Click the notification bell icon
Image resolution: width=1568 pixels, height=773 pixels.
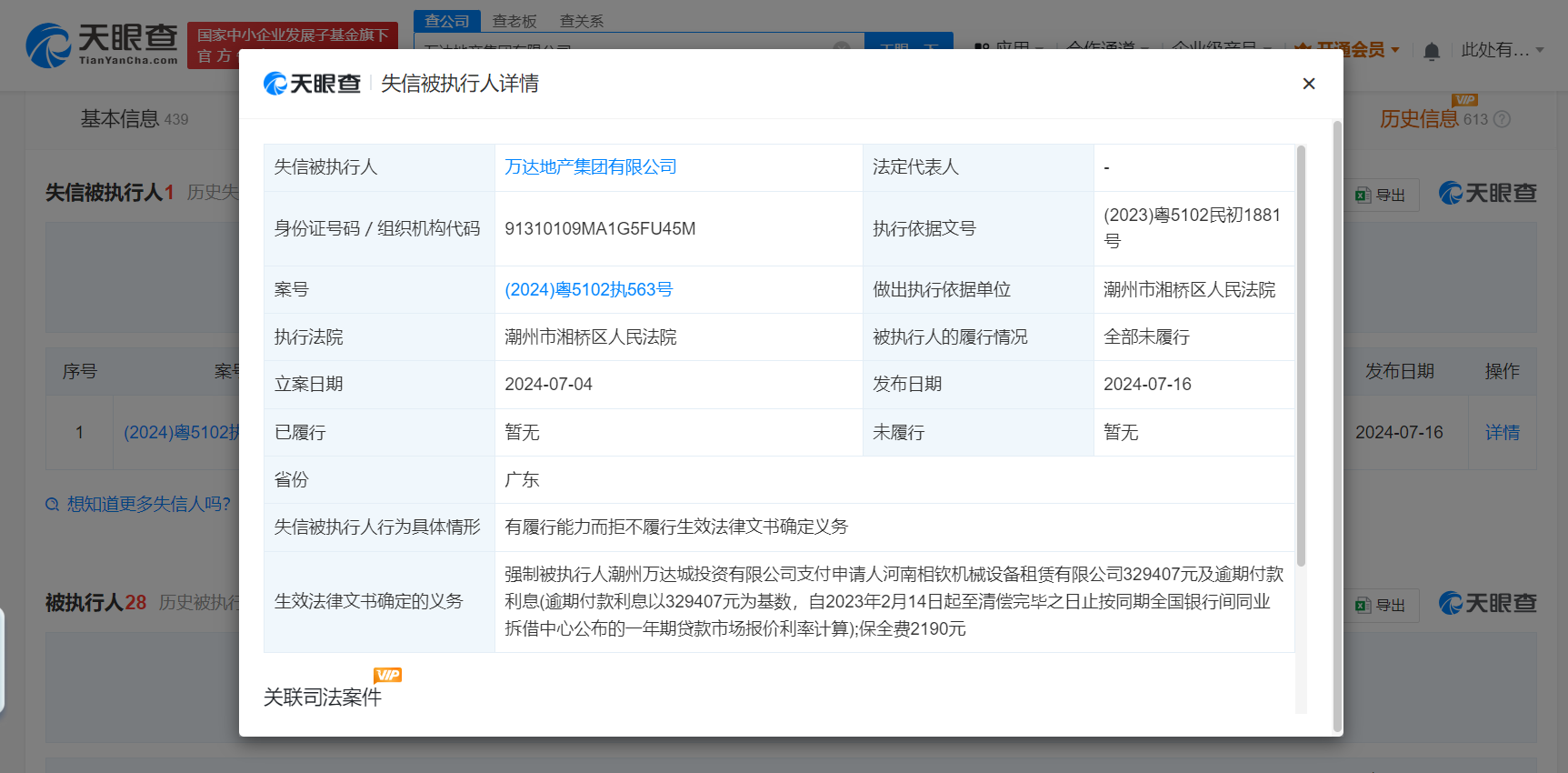[x=1432, y=51]
